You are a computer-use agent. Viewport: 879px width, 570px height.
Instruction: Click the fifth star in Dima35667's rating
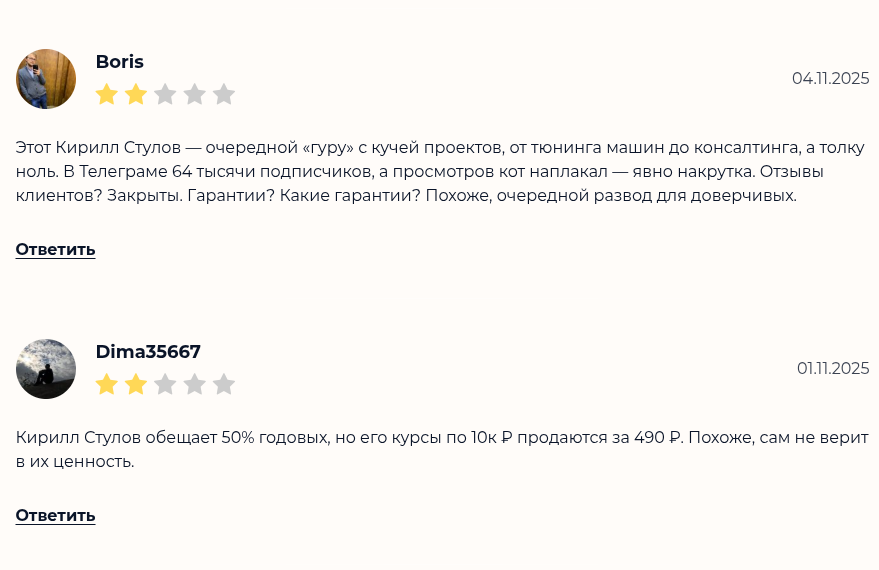coord(224,385)
